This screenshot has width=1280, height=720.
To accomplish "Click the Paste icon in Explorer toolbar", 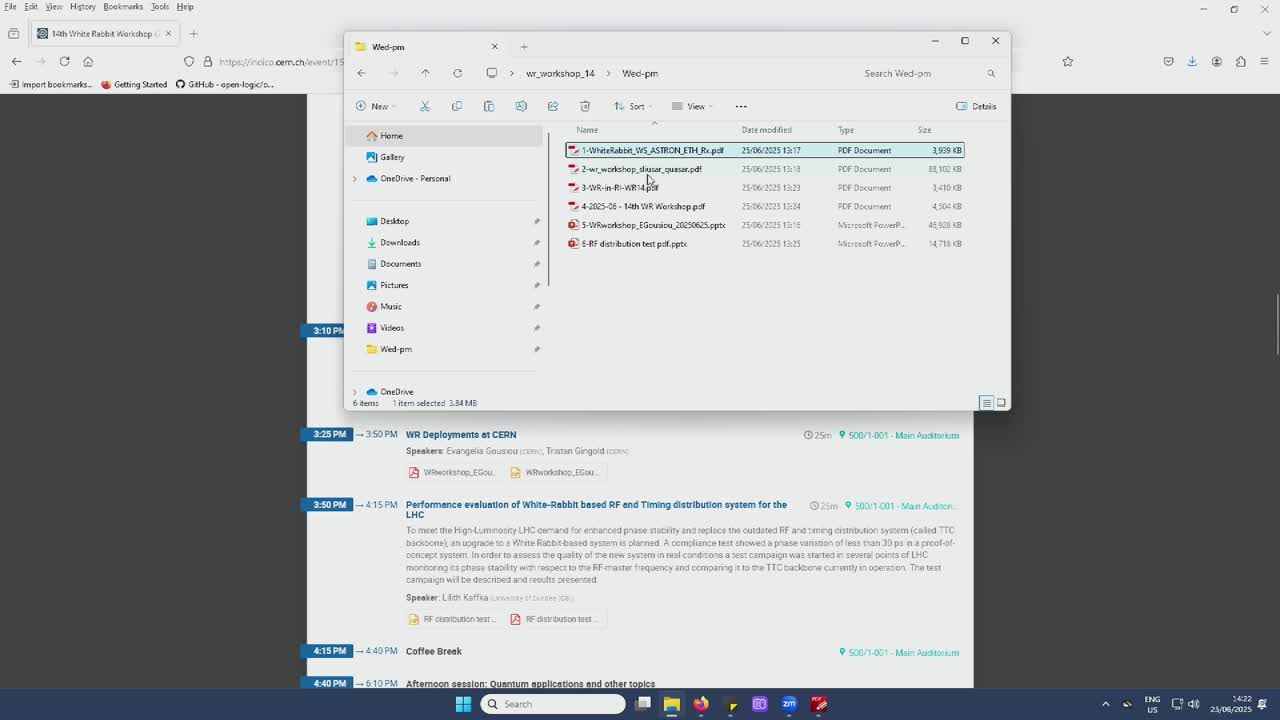I will pos(489,106).
